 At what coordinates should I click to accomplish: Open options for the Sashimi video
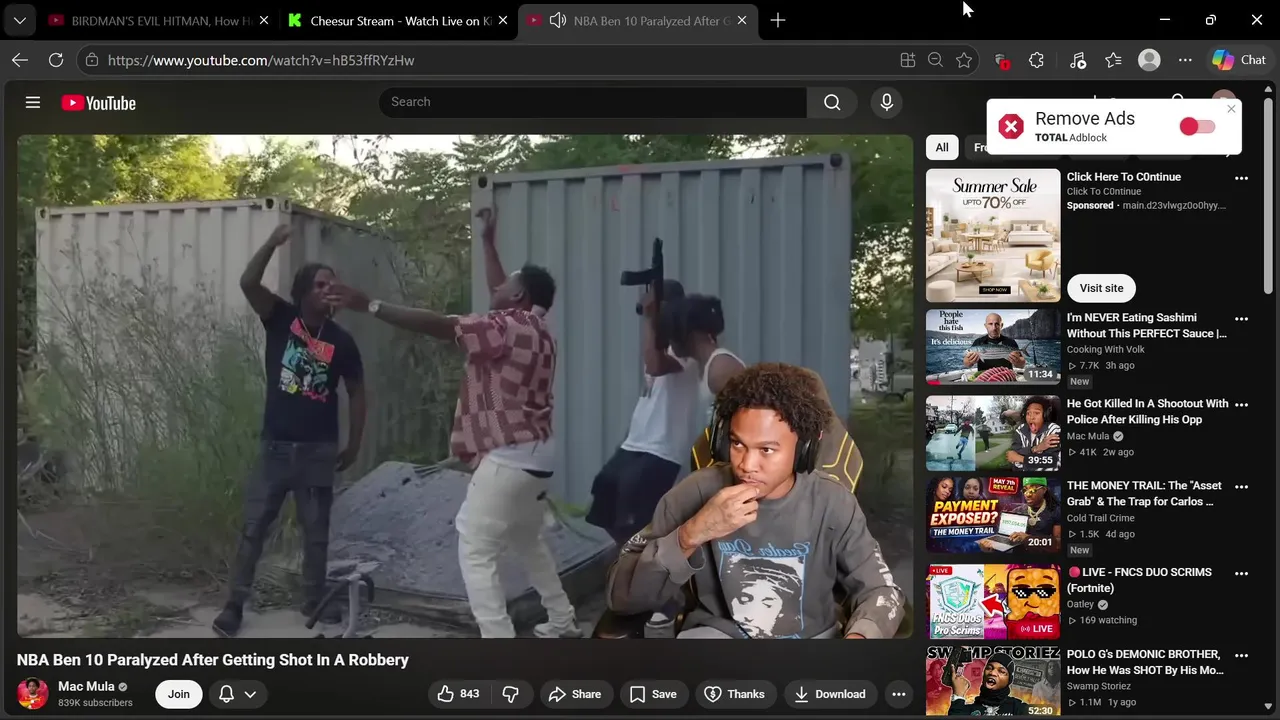[1241, 319]
